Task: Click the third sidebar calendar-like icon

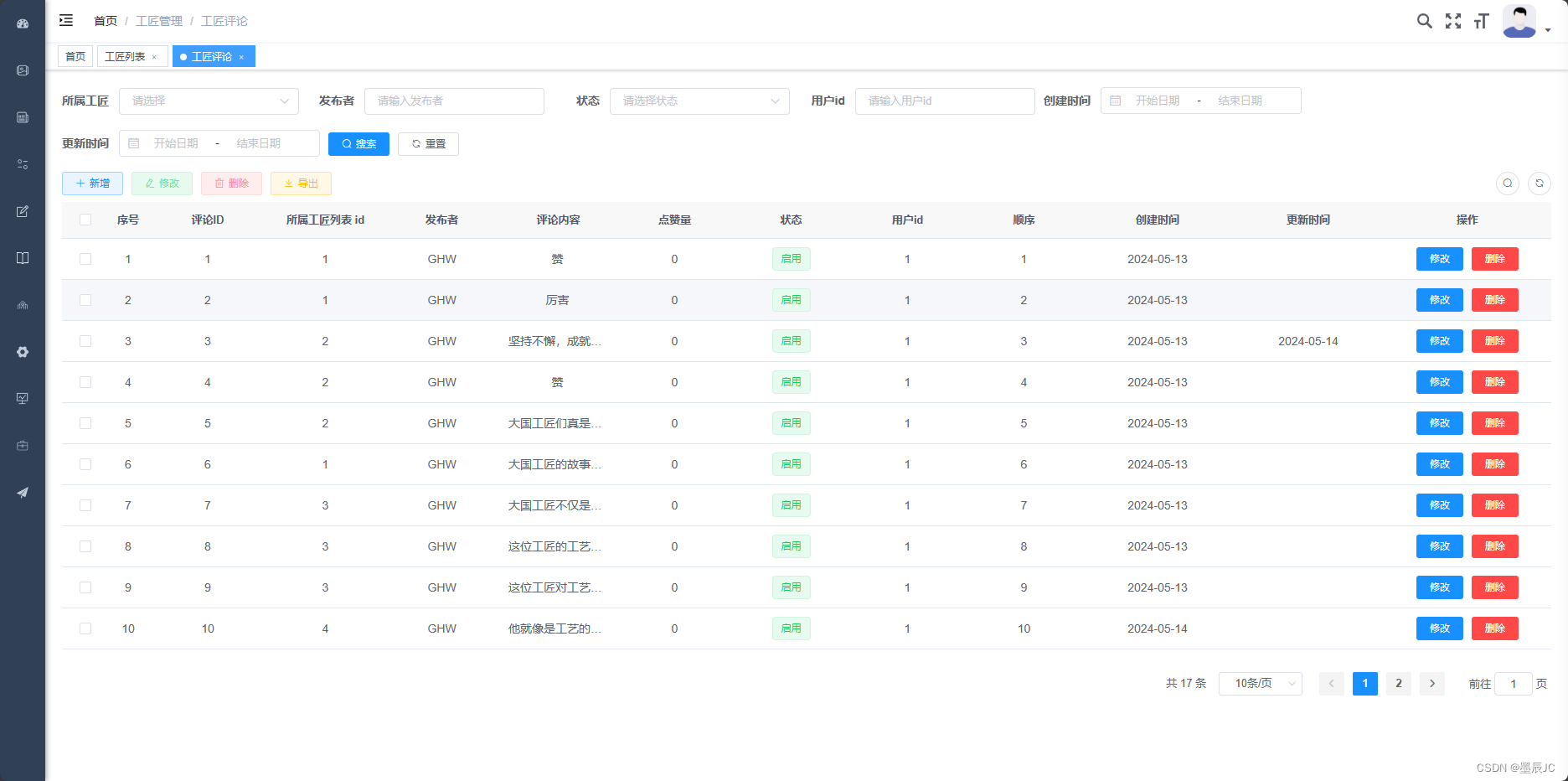Action: (23, 117)
